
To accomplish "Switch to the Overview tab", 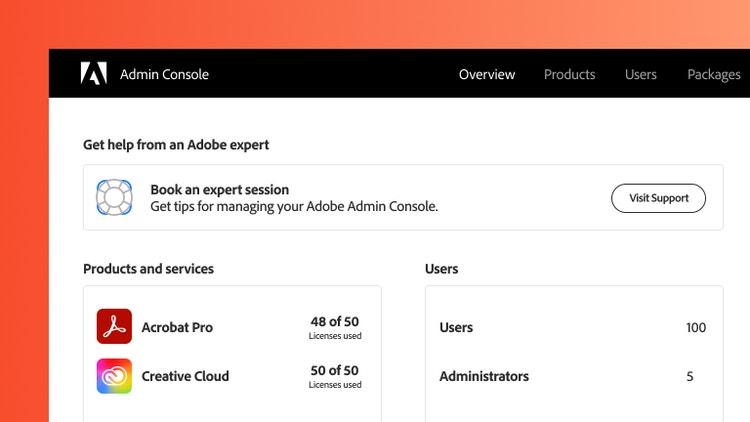I will (x=487, y=74).
